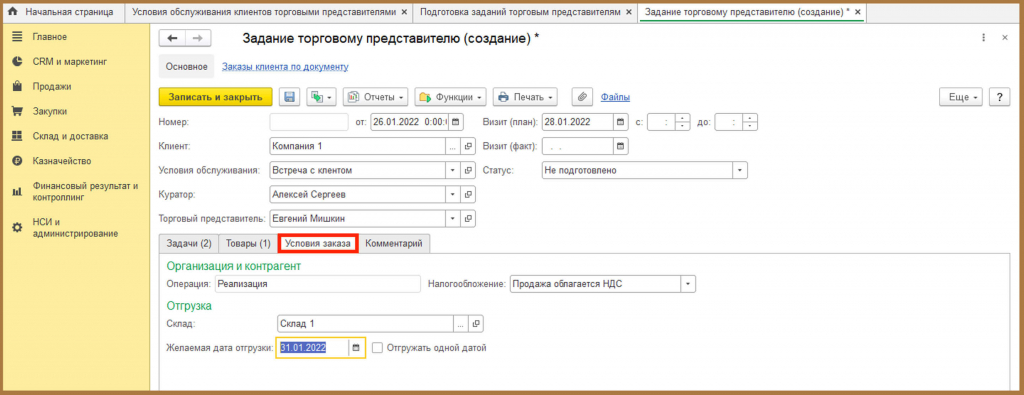Expand Торговый представитель dropdown list
This screenshot has width=1024, height=395.
click(454, 219)
